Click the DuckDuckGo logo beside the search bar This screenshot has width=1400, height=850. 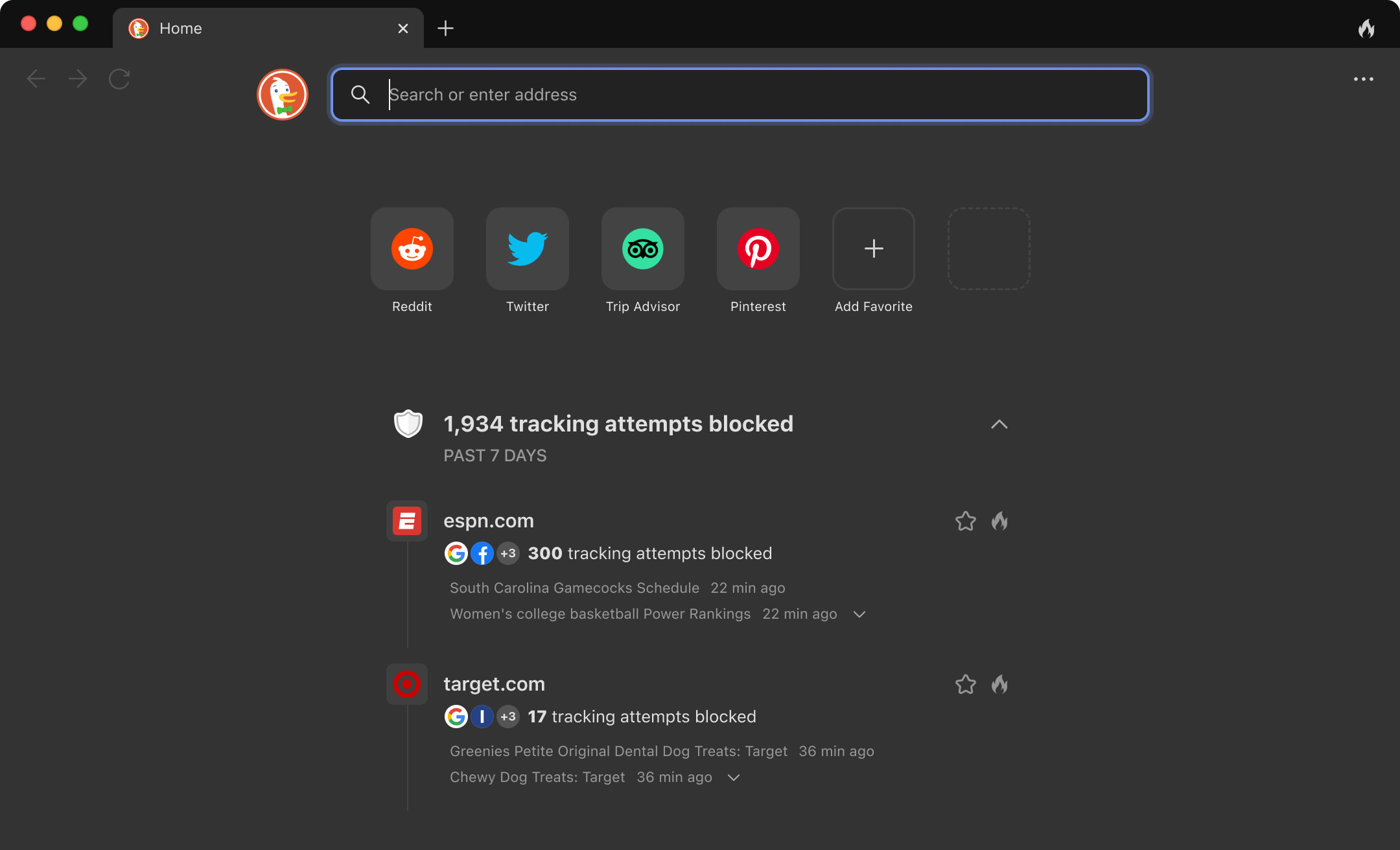point(283,95)
